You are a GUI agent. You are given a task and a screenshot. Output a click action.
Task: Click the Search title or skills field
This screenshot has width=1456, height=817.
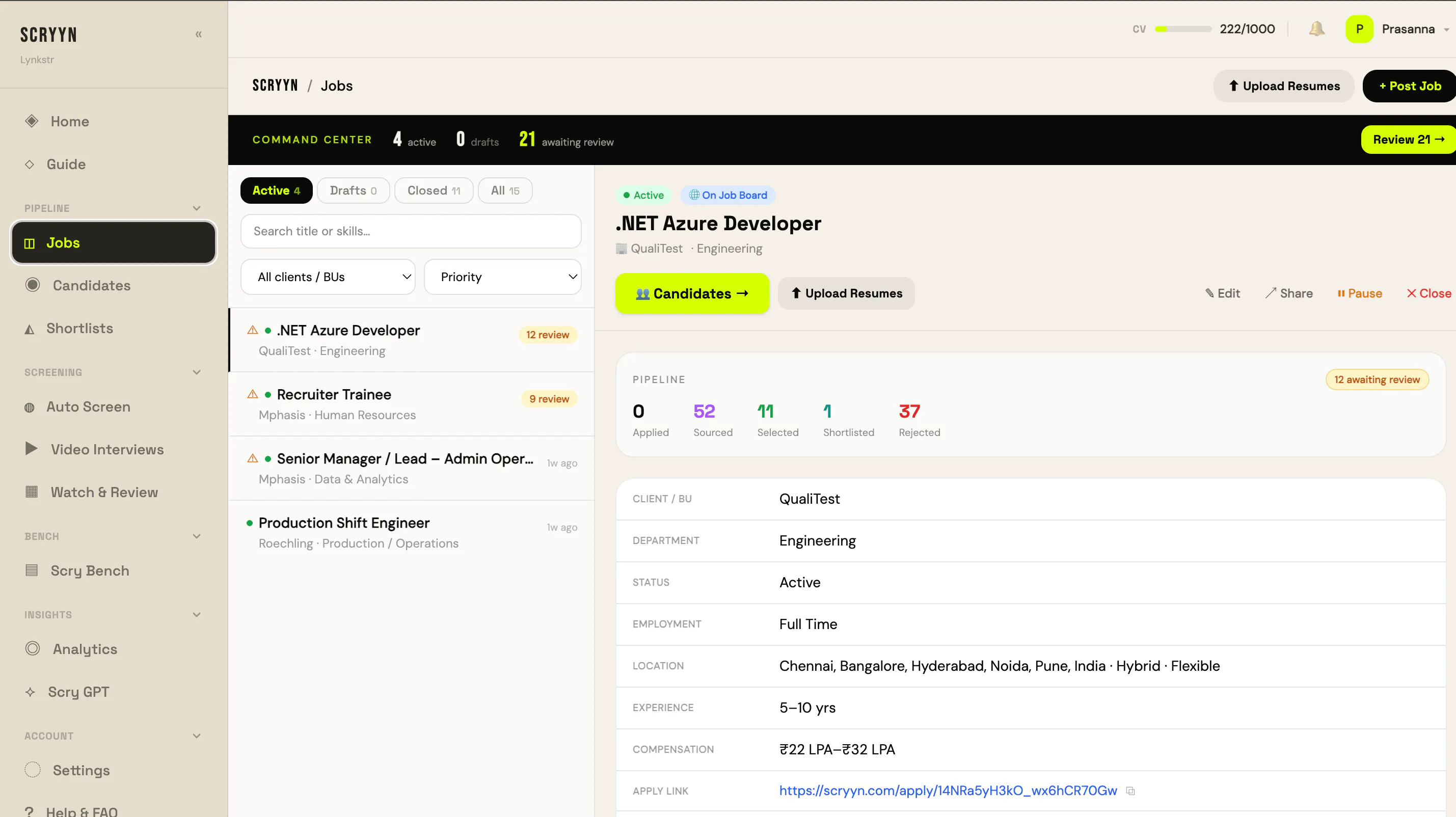(x=411, y=231)
